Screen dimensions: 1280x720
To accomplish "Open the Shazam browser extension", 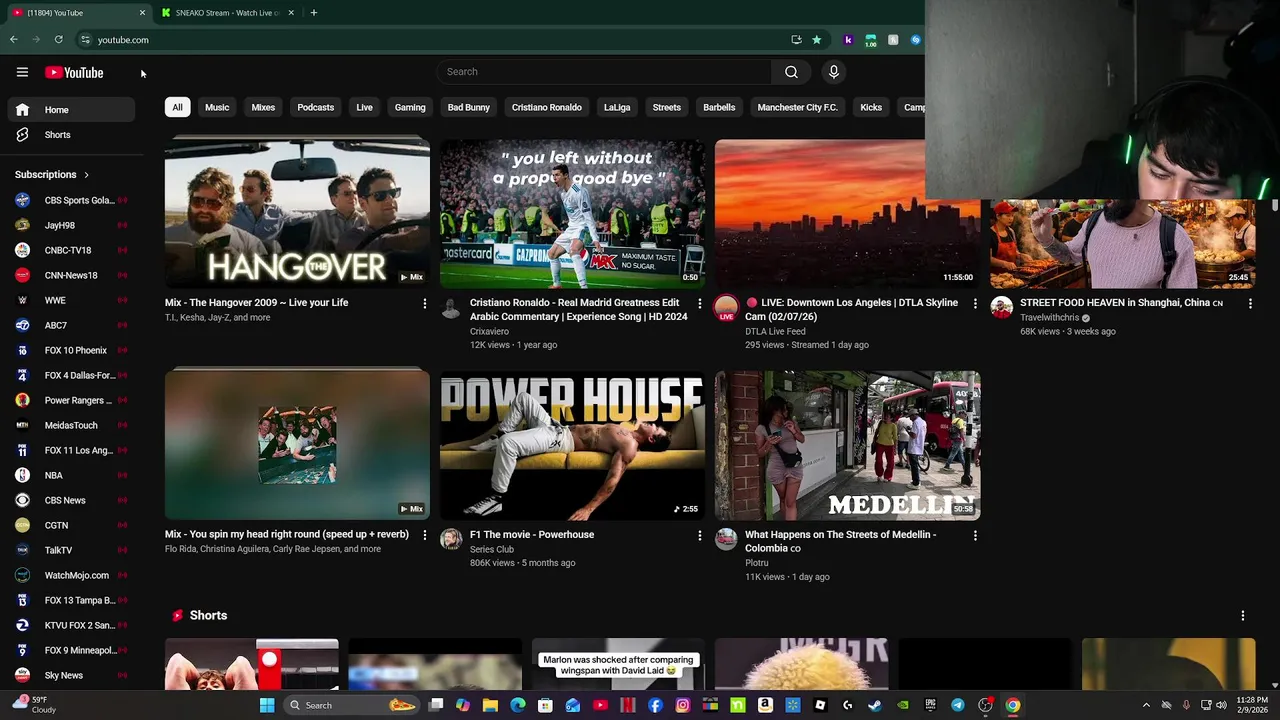I will (915, 40).
